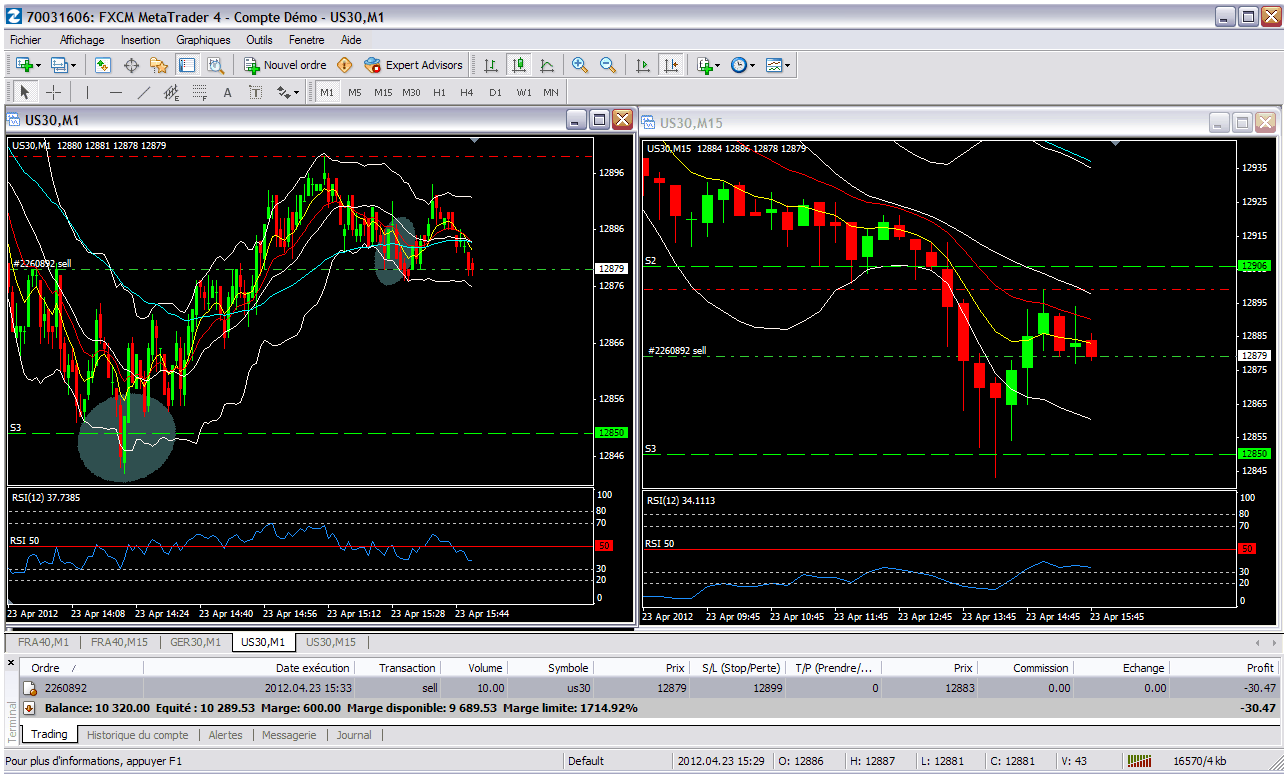Click the Expert Advisors button
The width and height of the screenshot is (1288, 774).
tap(413, 65)
